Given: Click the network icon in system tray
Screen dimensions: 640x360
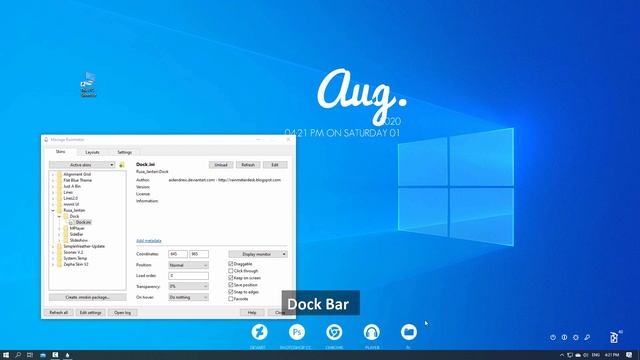Looking at the screenshot, I should [570, 355].
